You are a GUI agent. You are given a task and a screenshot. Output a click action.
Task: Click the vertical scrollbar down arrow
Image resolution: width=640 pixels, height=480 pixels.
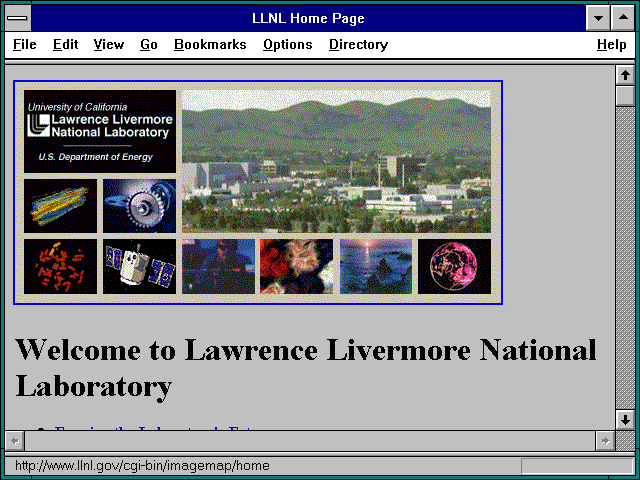pyautogui.click(x=625, y=420)
